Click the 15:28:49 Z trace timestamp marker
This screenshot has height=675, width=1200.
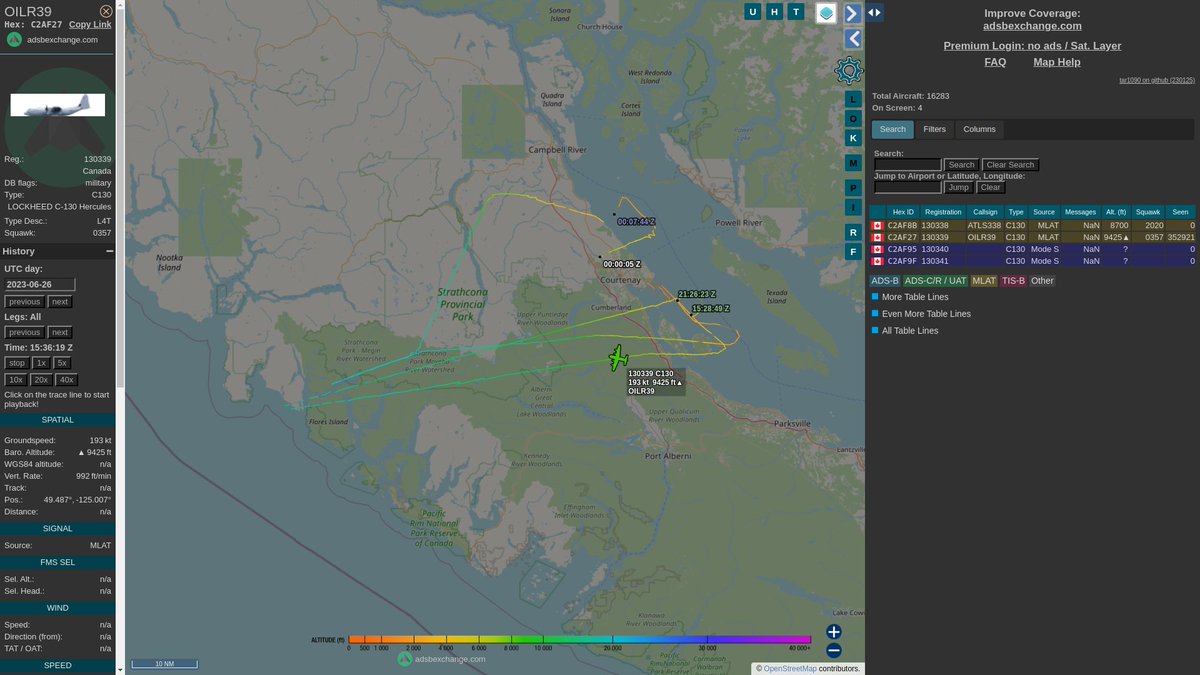(711, 309)
